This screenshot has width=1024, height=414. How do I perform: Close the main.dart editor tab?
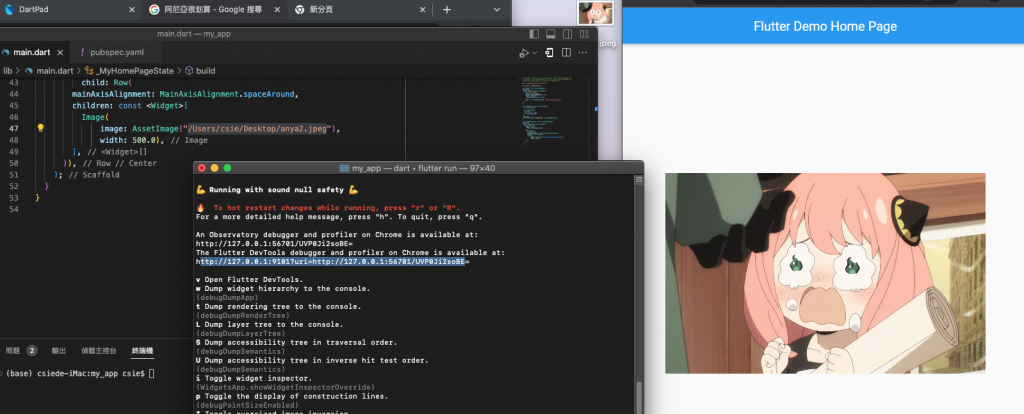coord(60,53)
